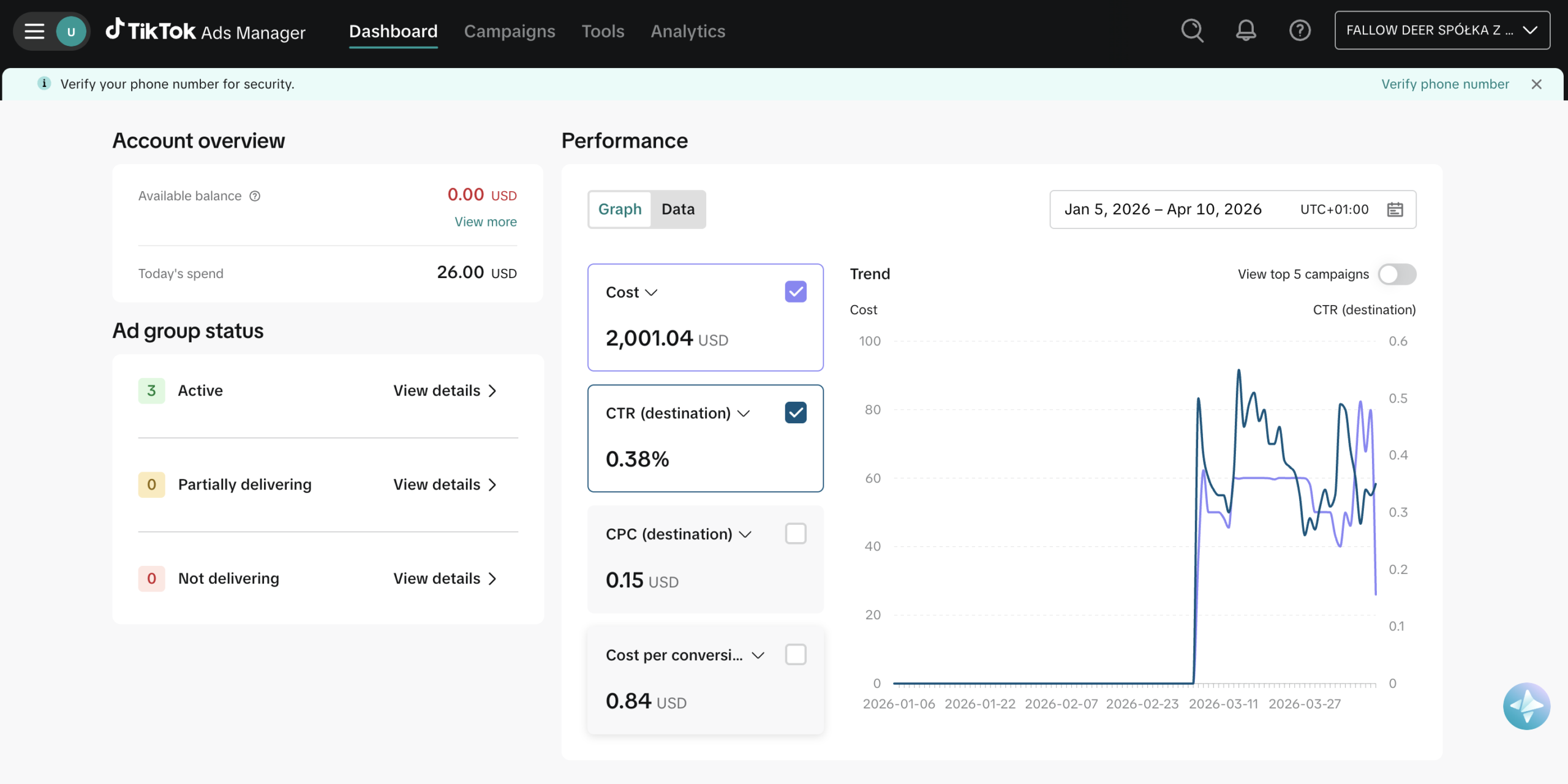Open the notifications bell
Viewport: 1568px width, 784px height.
pyautogui.click(x=1246, y=31)
